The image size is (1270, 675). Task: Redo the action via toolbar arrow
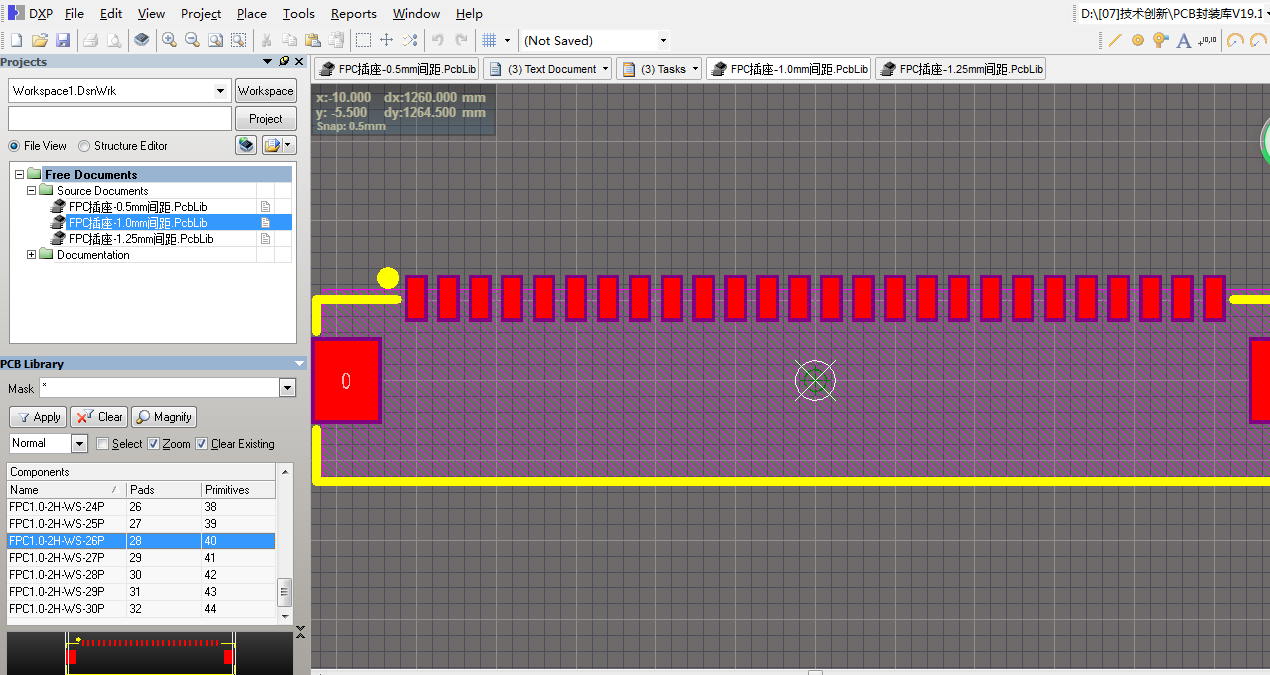461,40
